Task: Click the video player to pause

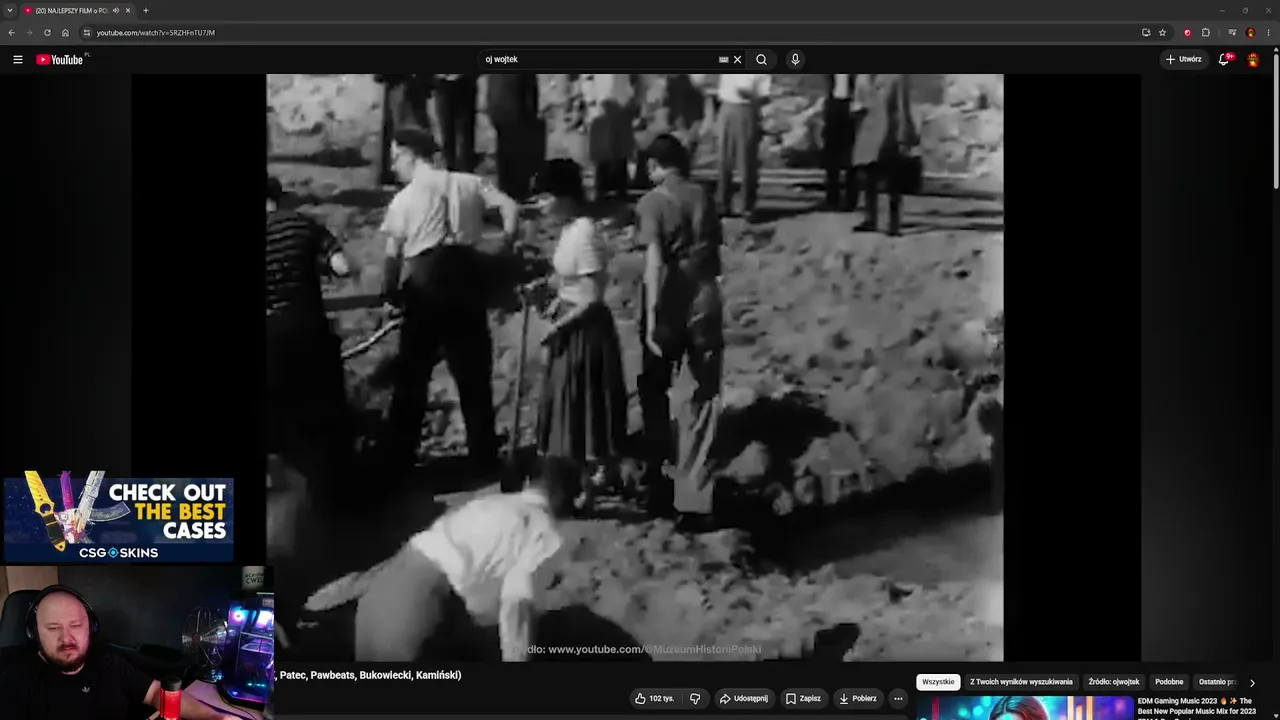Action: 635,367
